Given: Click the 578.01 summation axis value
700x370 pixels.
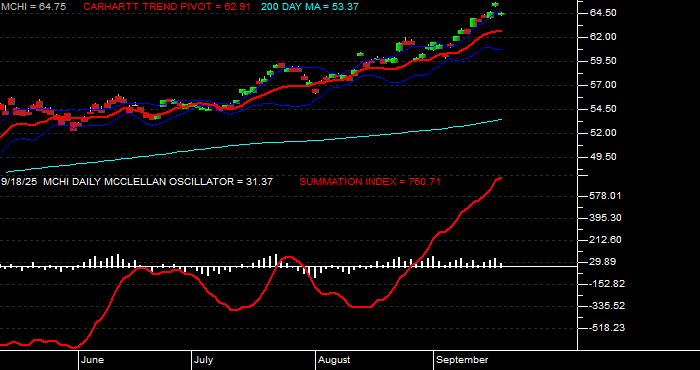Looking at the screenshot, I should [606, 195].
